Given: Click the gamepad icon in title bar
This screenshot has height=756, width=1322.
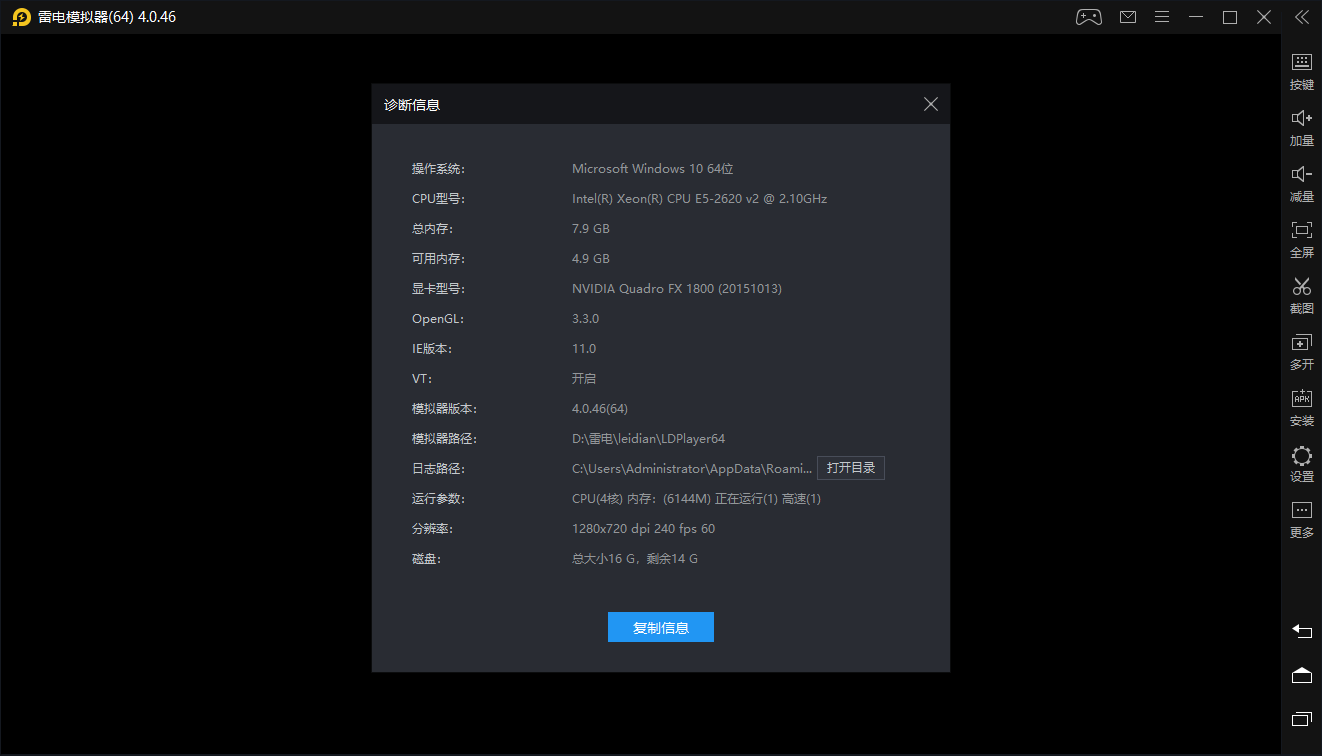Looking at the screenshot, I should pos(1088,17).
